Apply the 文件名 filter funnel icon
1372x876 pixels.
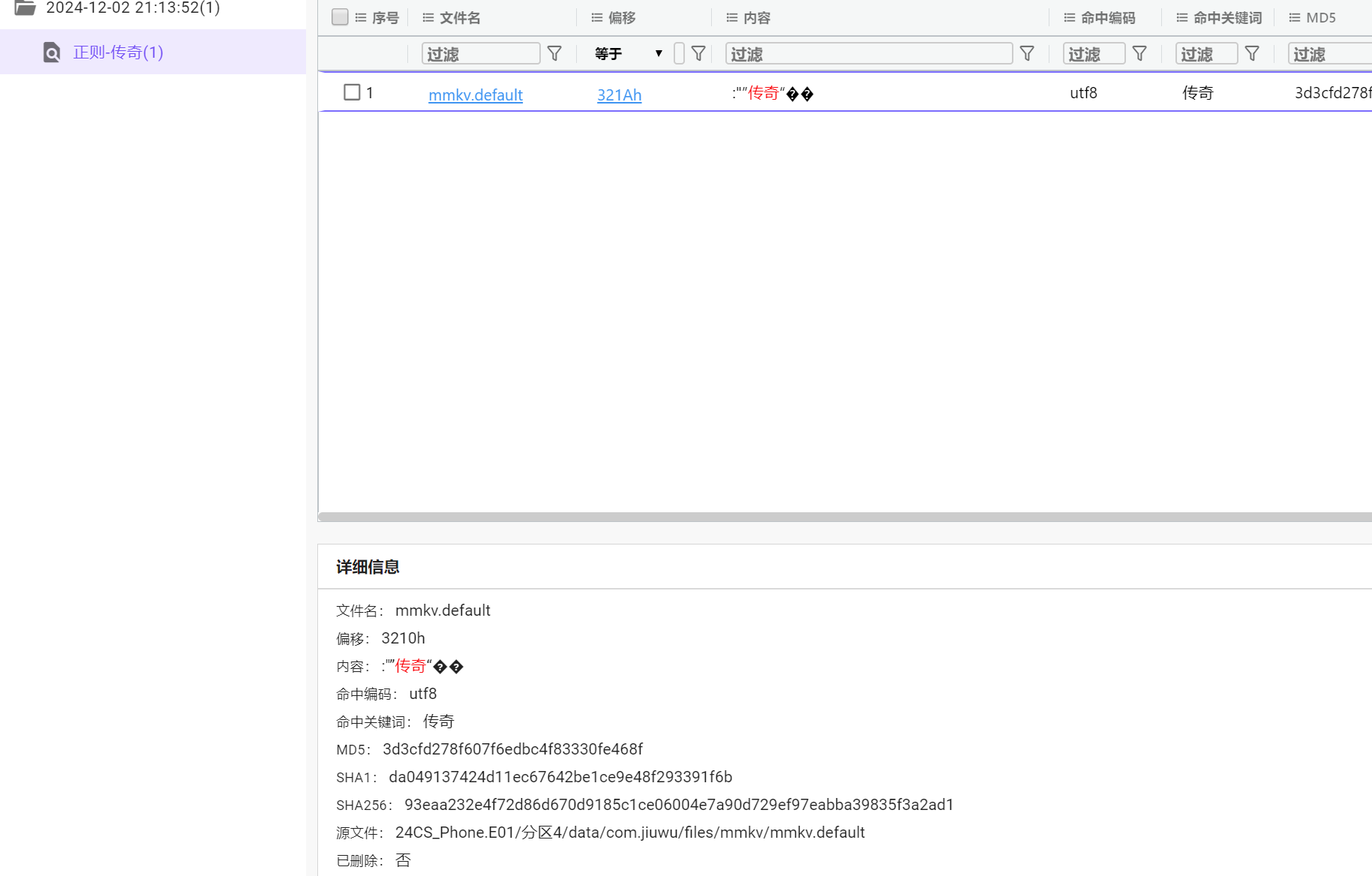554,53
